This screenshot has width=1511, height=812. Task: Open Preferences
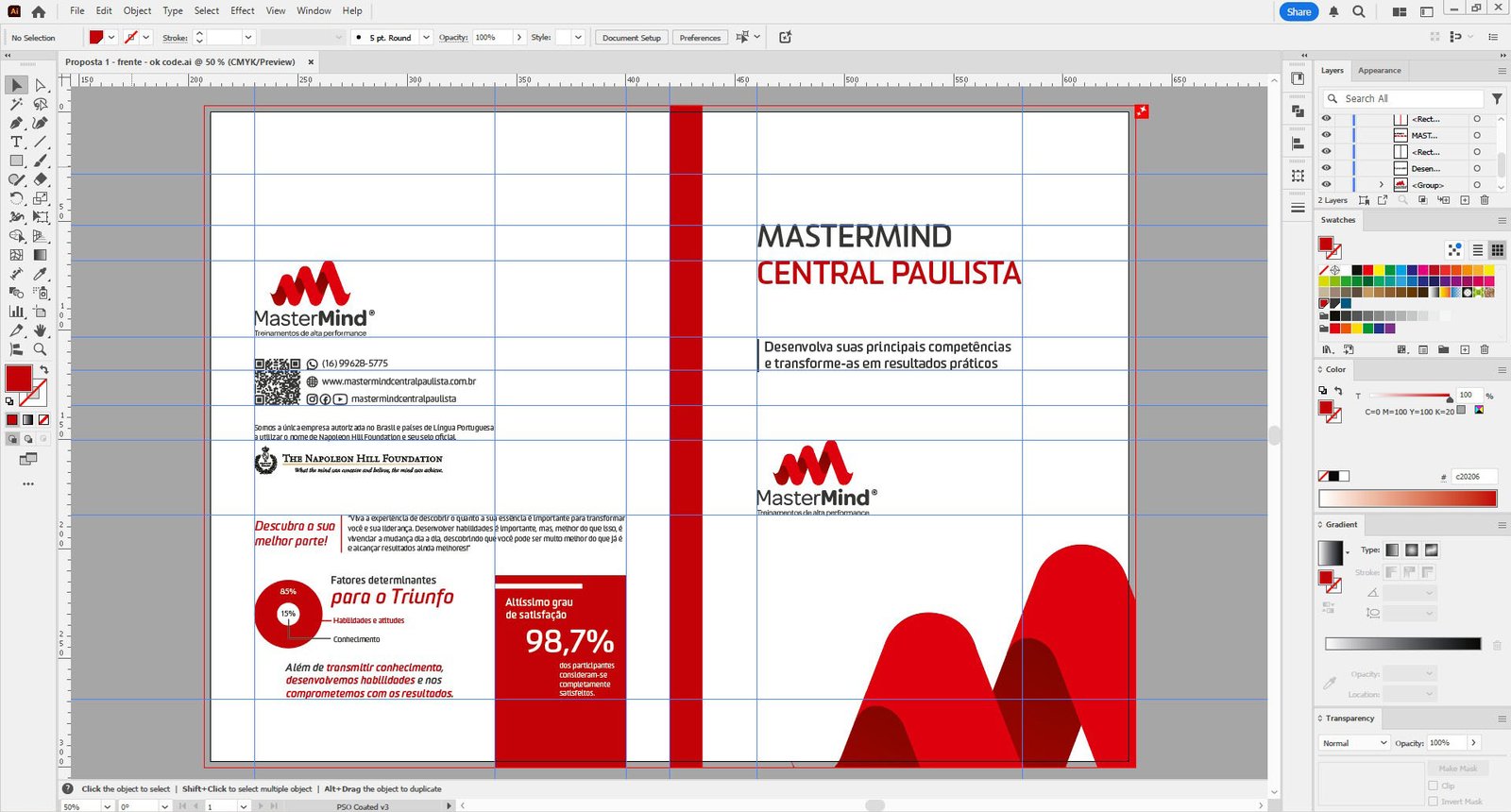point(700,38)
